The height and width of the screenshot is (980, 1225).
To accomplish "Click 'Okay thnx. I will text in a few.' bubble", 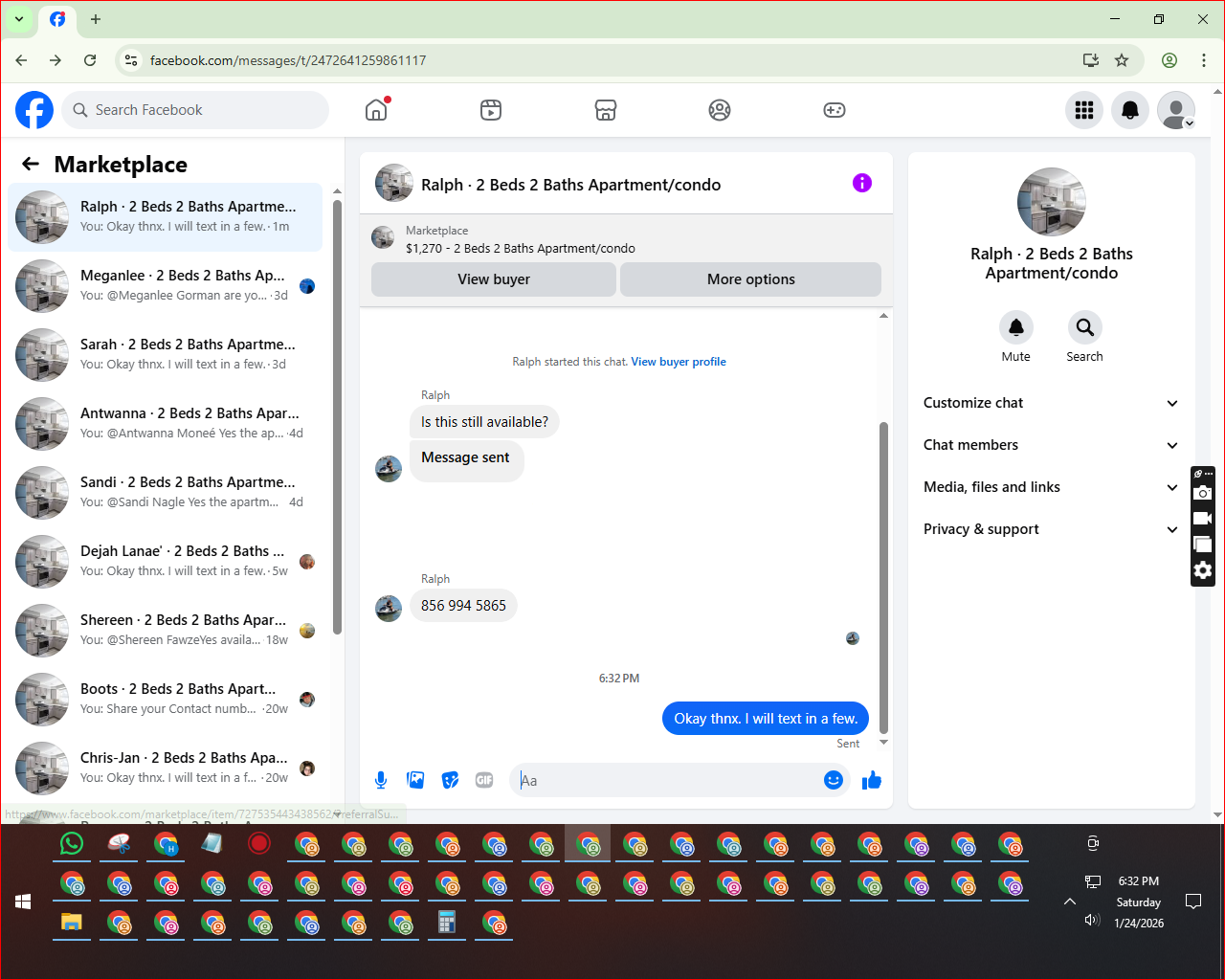I will [x=766, y=719].
